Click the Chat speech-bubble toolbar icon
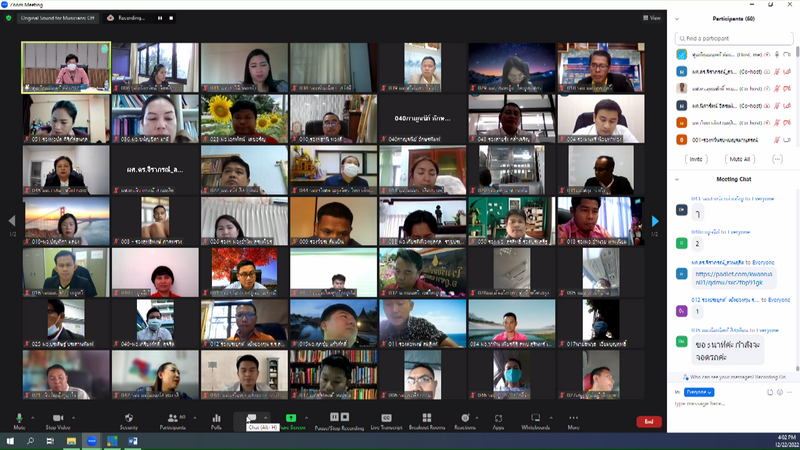 (252, 418)
